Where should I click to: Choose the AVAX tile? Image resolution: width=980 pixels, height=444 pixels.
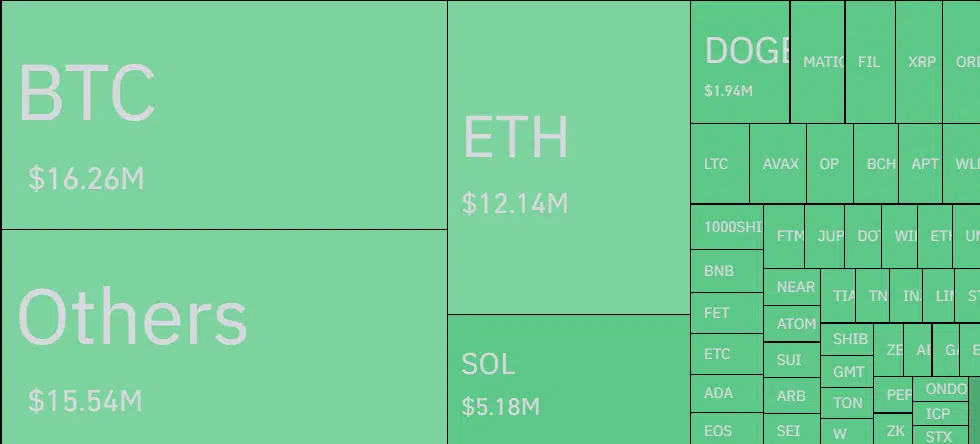pyautogui.click(x=779, y=164)
